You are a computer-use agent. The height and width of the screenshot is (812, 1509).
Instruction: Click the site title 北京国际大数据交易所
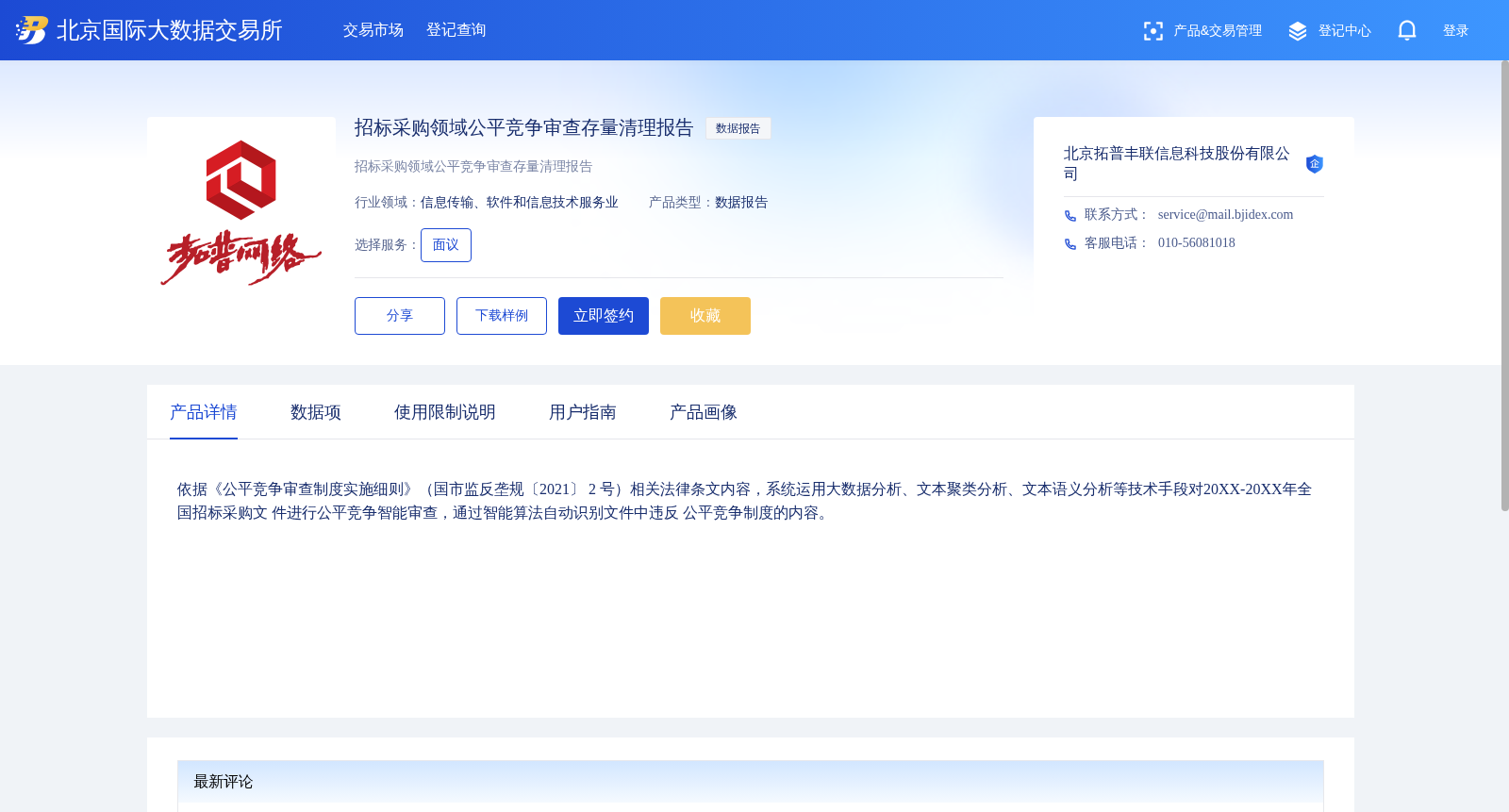point(170,30)
